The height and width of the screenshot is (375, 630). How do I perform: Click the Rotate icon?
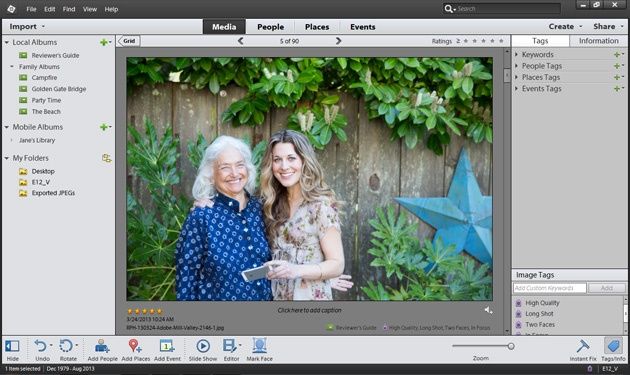66,346
